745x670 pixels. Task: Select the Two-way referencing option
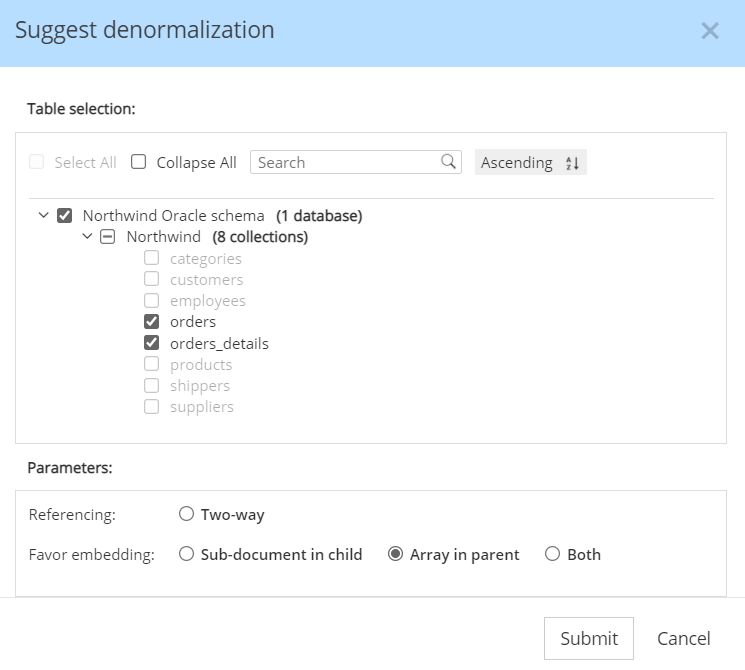pos(186,515)
